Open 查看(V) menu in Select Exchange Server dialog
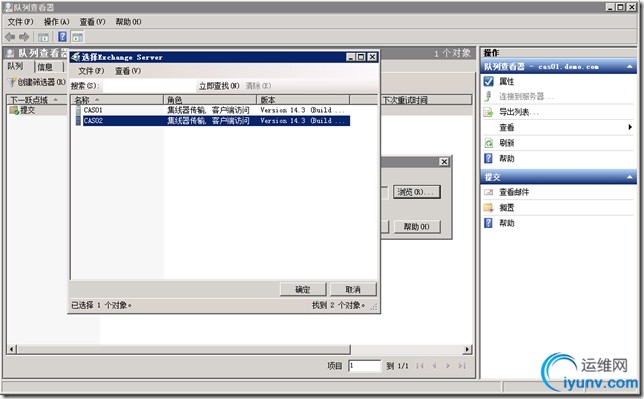The width and height of the screenshot is (644, 399). point(128,71)
